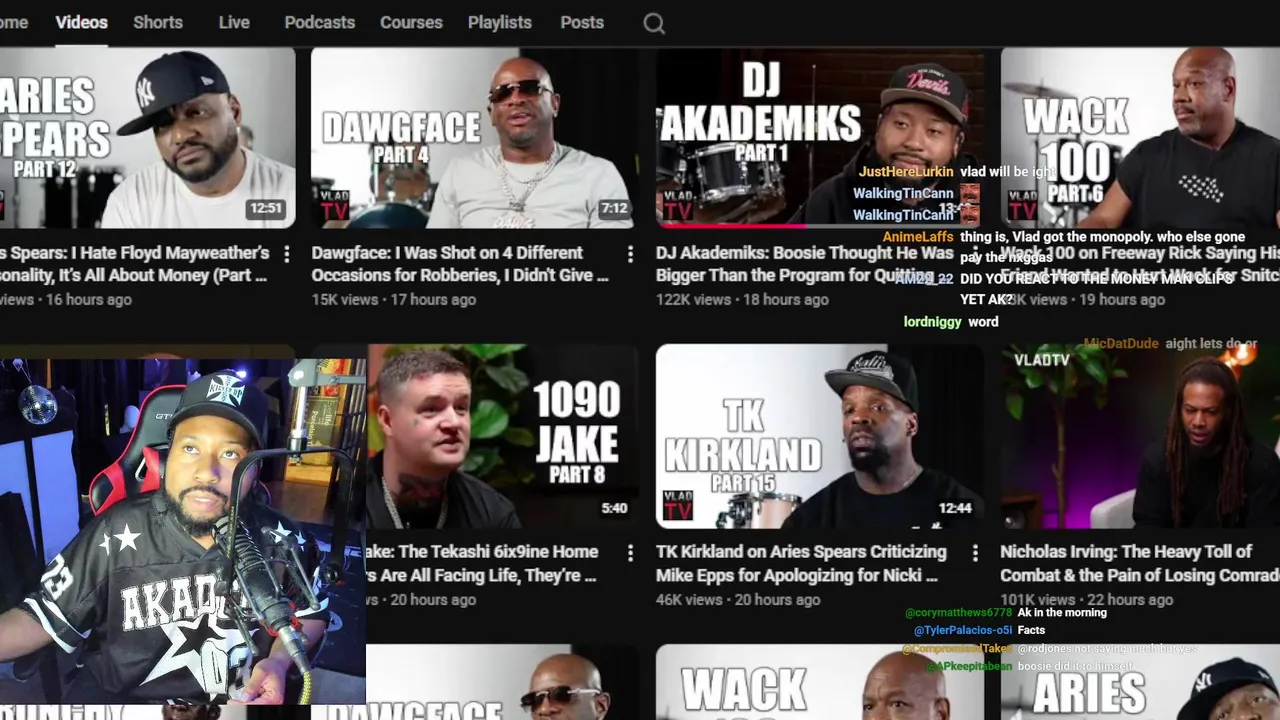The height and width of the screenshot is (720, 1280).
Task: Open the channel search magnifier icon
Action: [654, 23]
